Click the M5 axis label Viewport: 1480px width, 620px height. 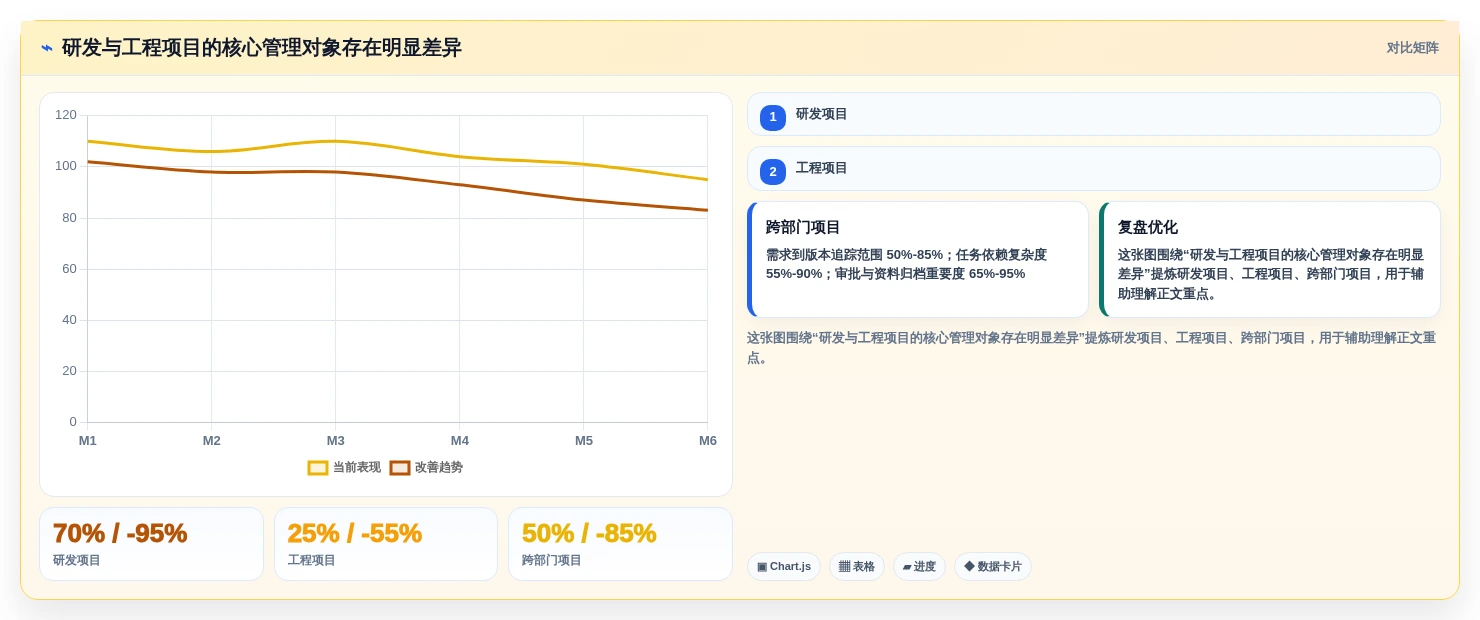tap(584, 441)
